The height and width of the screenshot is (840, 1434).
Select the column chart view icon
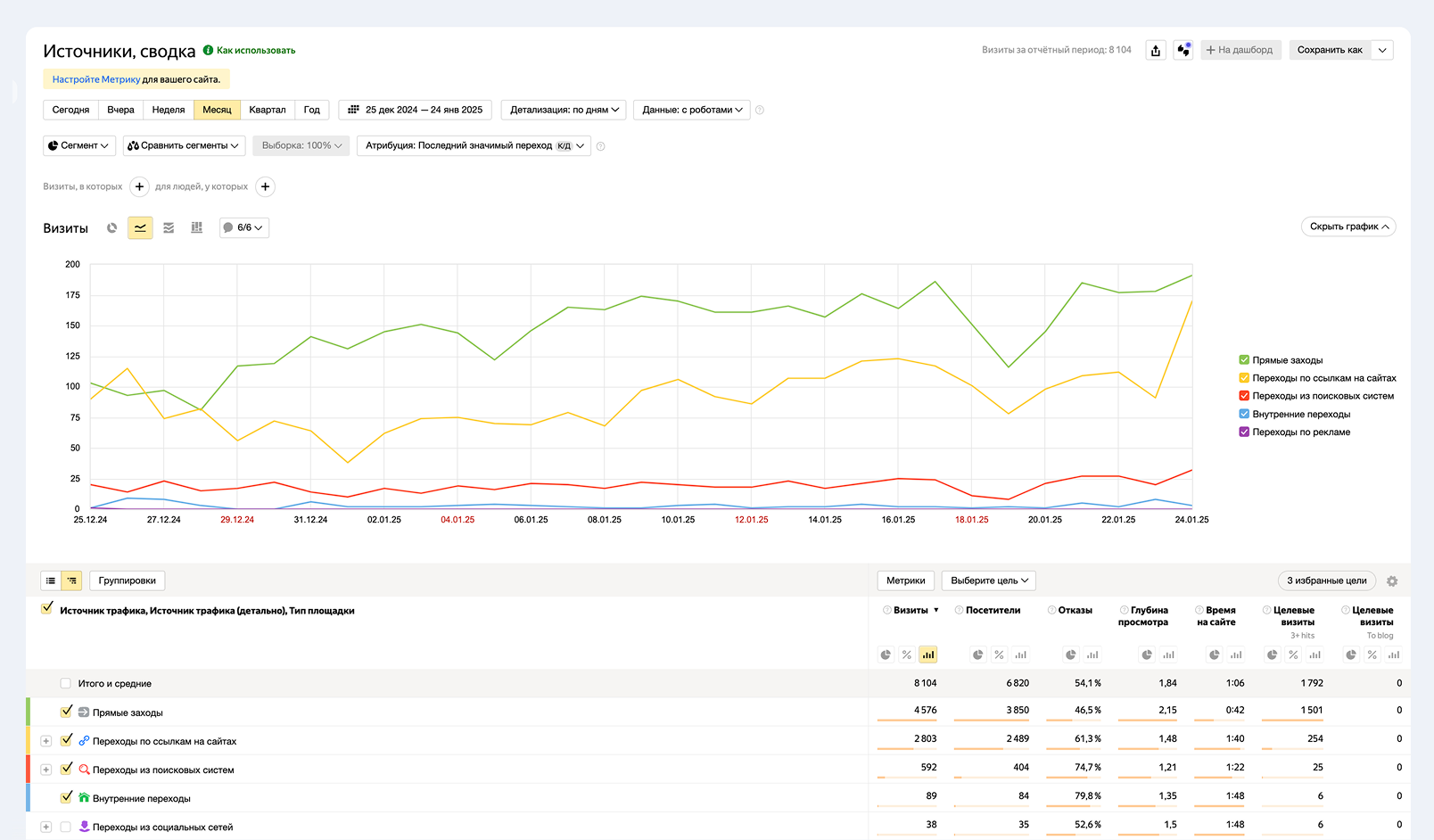coord(197,228)
